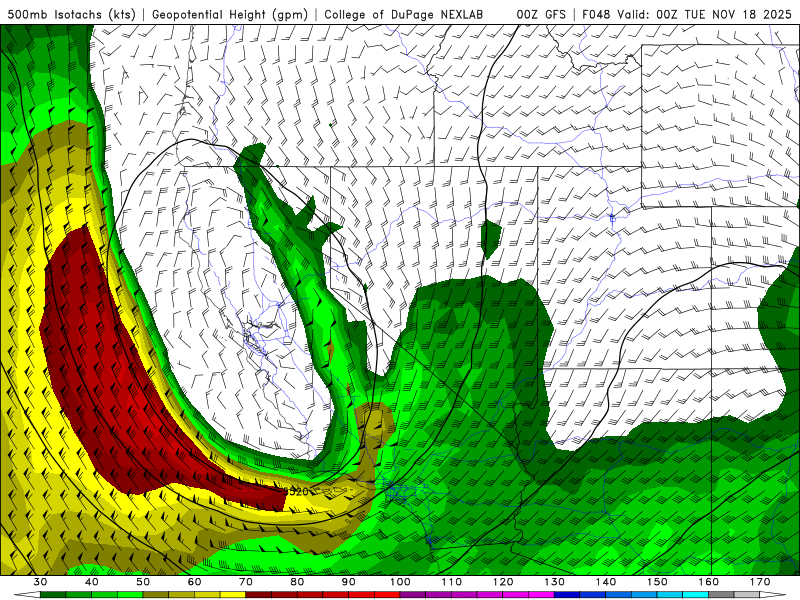Click the 80 value on the color scale
Viewport: 800px width, 600px height.
click(297, 582)
